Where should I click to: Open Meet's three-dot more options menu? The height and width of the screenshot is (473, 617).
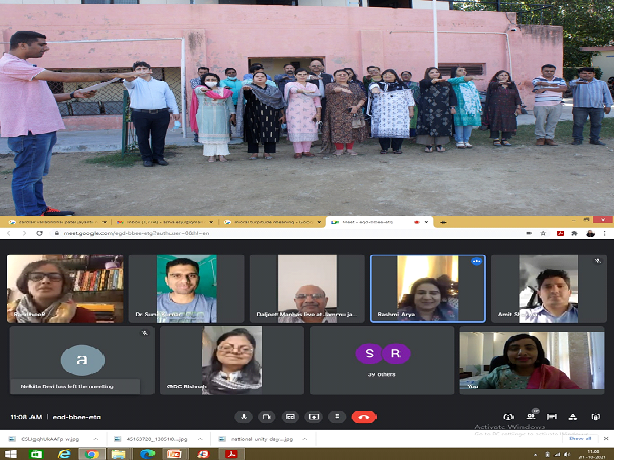tap(338, 416)
